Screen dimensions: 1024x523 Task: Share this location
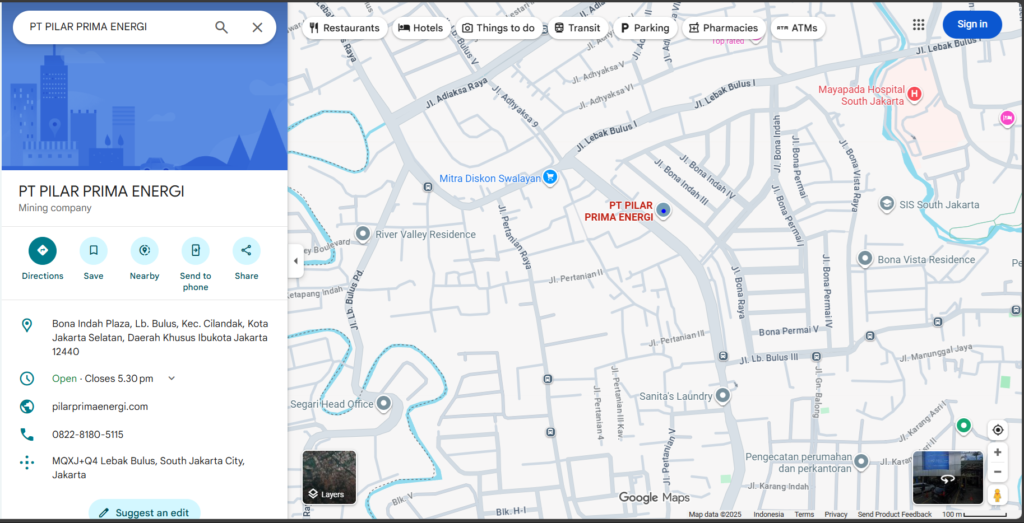point(246,251)
